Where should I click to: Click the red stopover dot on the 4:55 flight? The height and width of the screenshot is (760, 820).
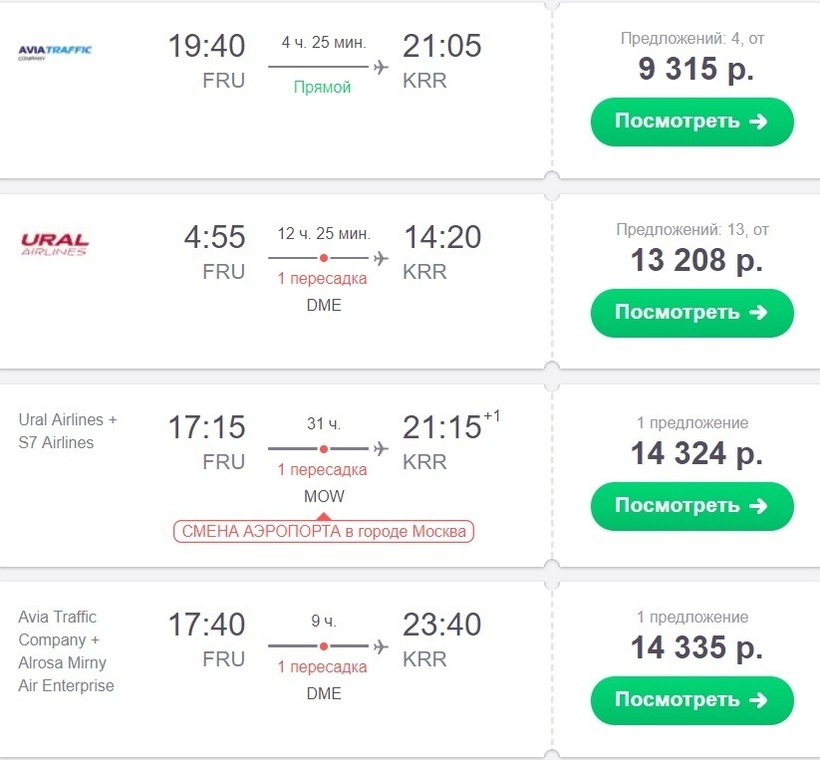[323, 257]
